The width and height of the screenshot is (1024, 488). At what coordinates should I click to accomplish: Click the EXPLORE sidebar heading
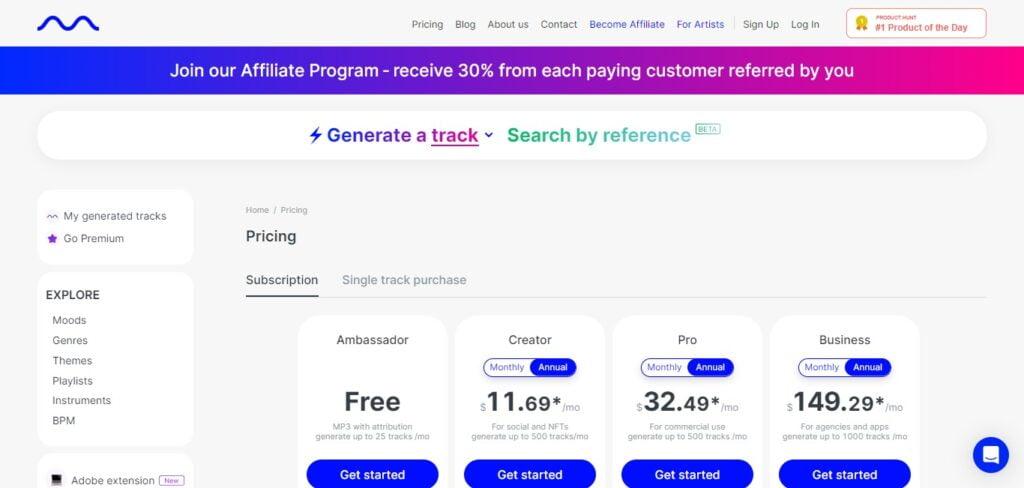[x=72, y=295]
